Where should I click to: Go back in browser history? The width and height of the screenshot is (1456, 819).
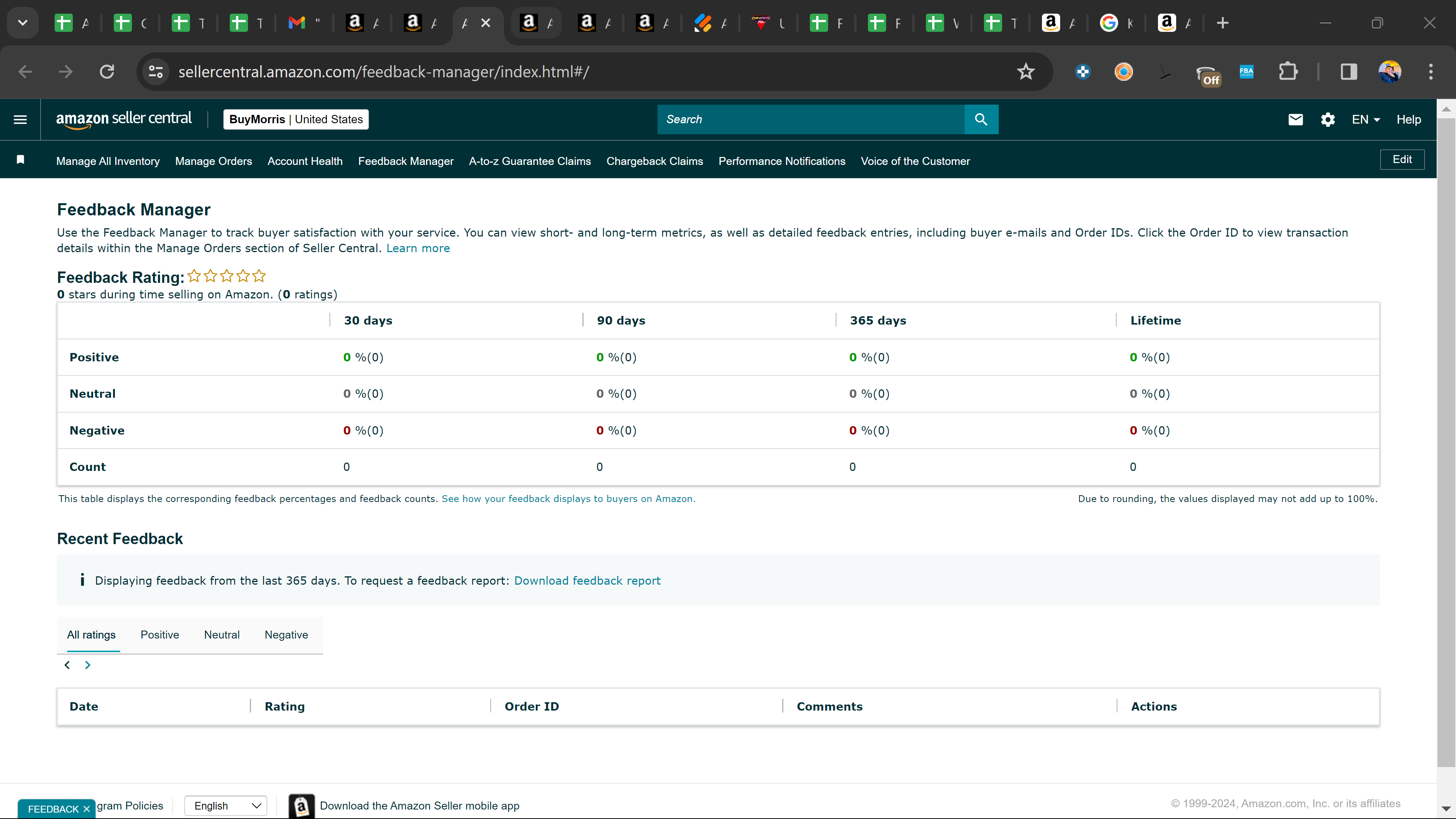(x=25, y=72)
